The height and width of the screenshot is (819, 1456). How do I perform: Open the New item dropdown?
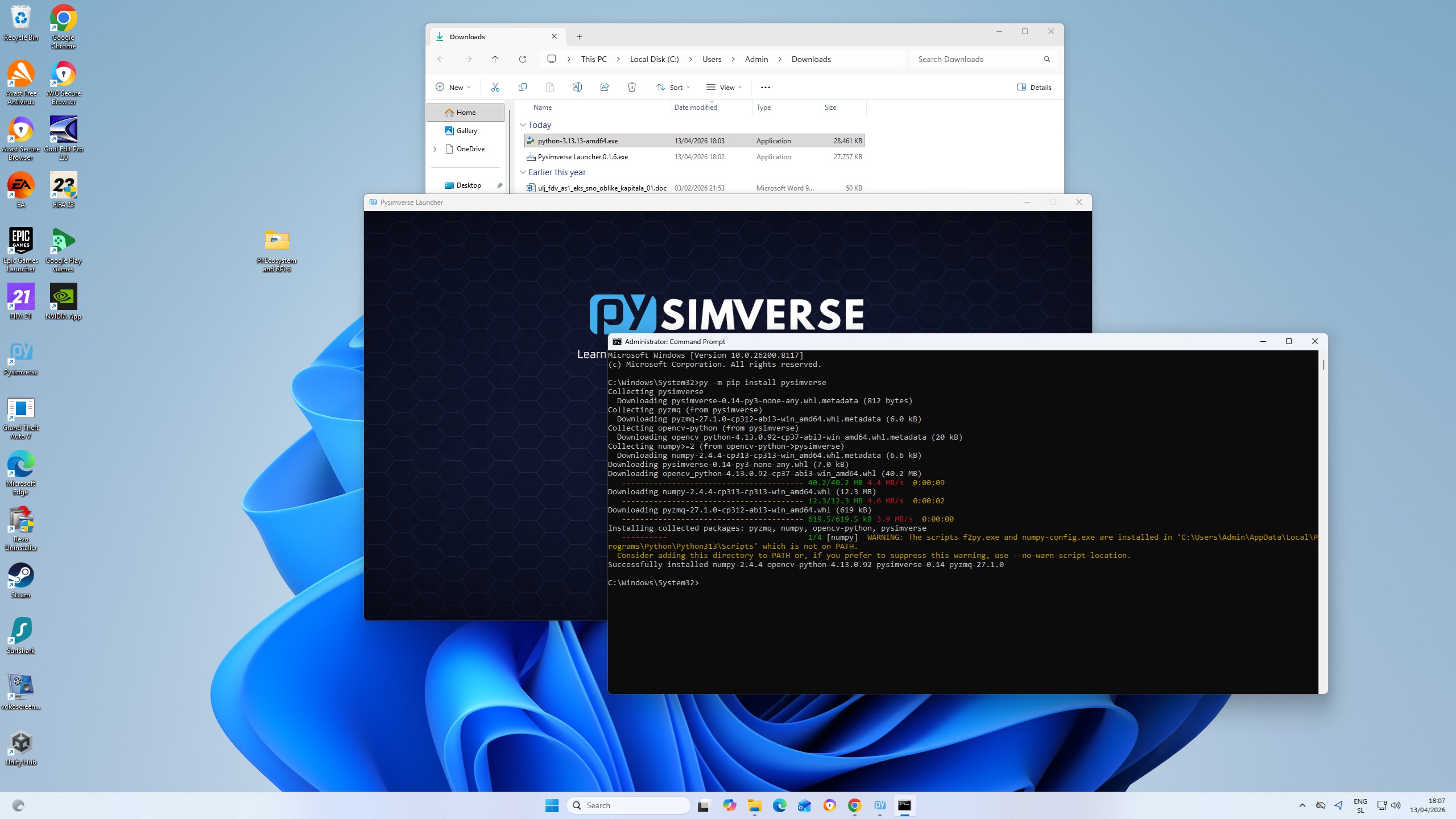point(453,87)
